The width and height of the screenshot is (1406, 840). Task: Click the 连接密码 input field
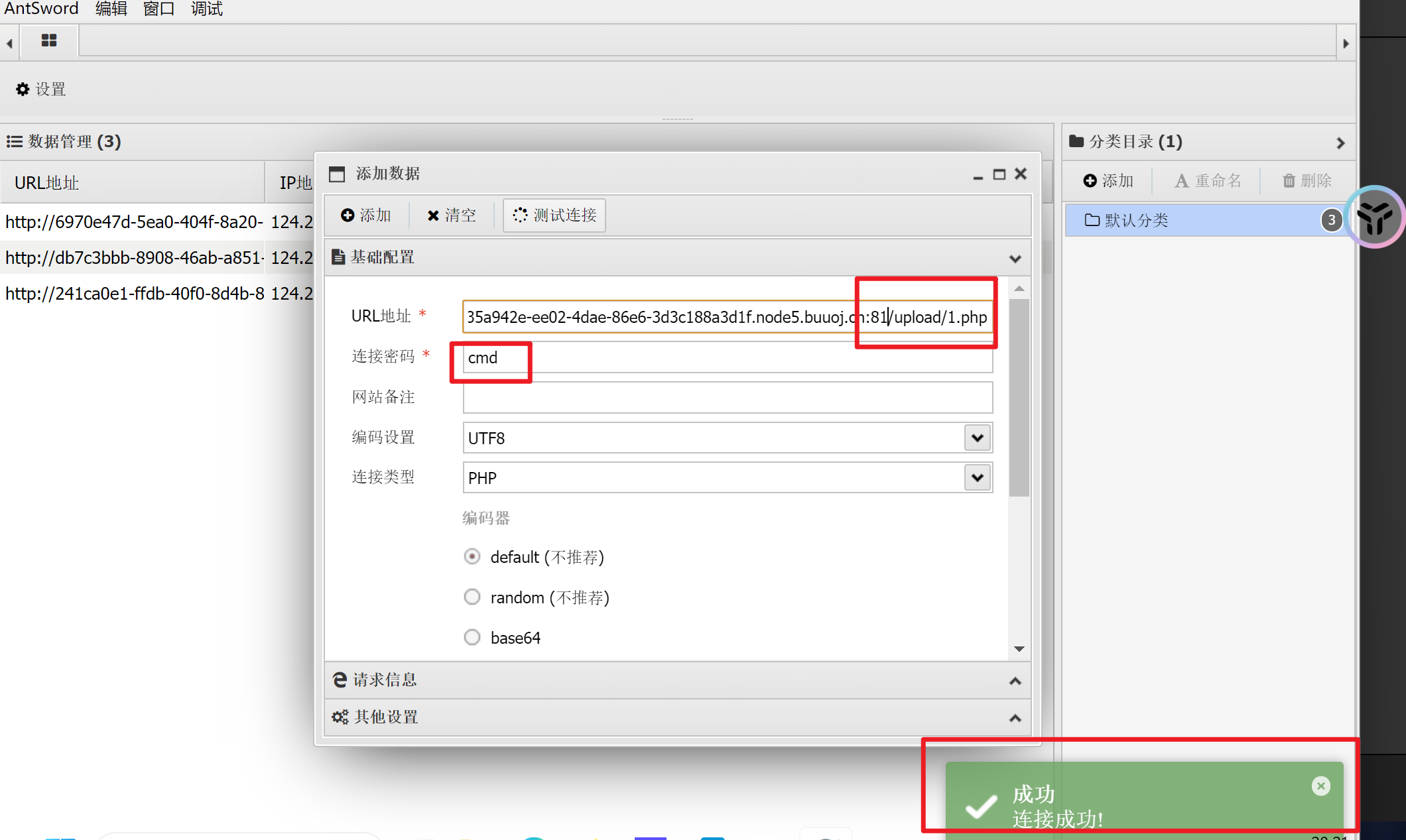click(728, 357)
